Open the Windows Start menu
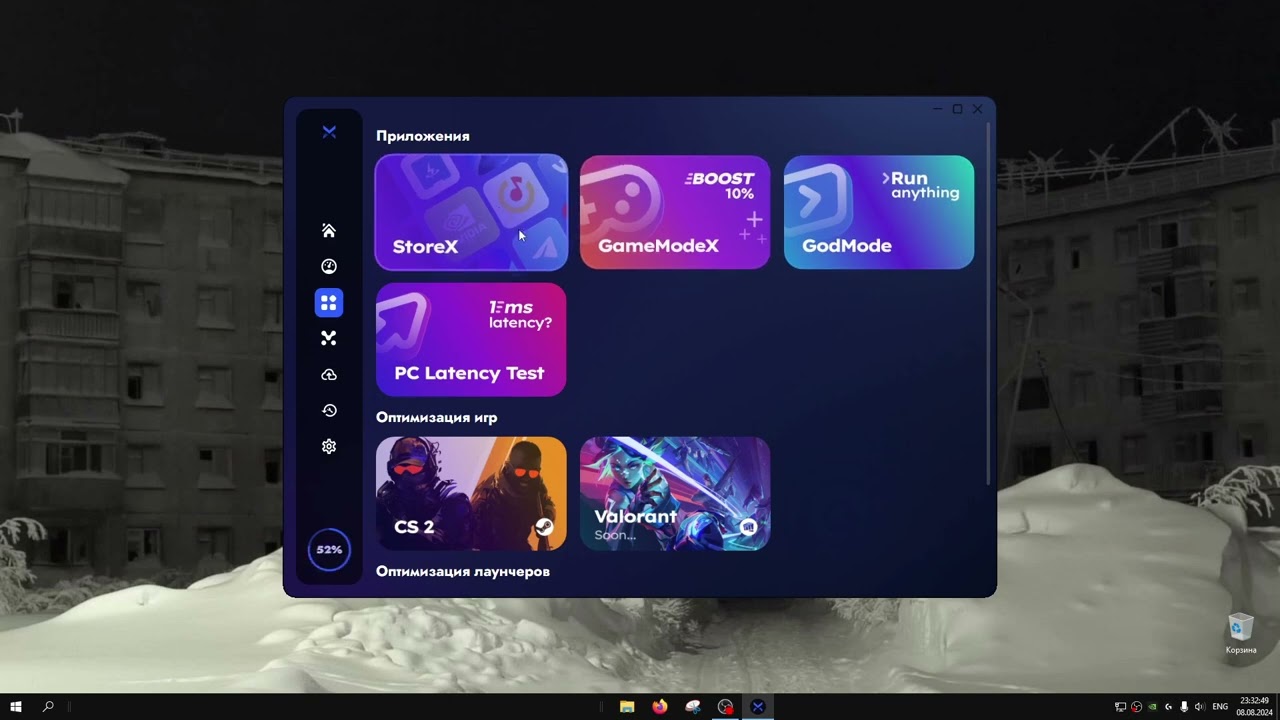Image resolution: width=1280 pixels, height=720 pixels. point(16,707)
